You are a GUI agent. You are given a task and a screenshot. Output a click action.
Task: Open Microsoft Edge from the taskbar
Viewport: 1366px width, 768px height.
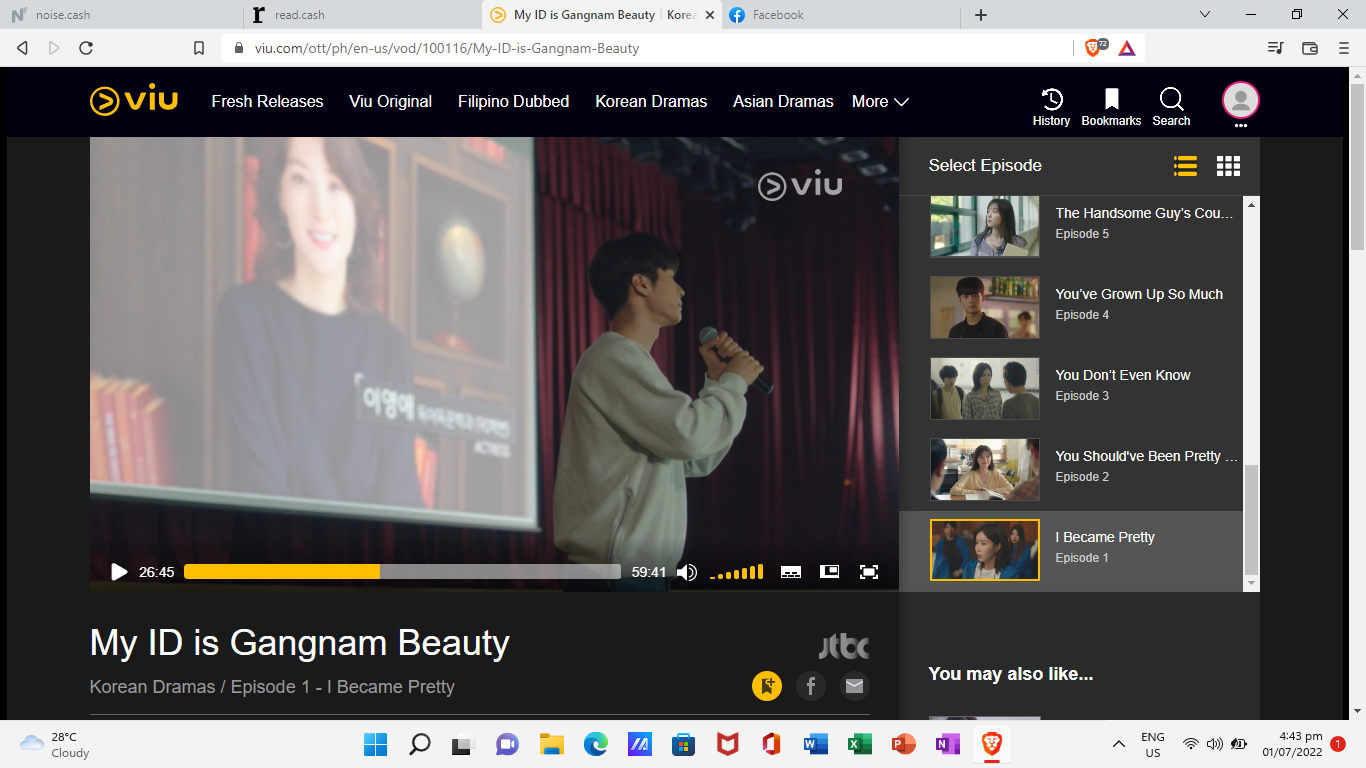pos(595,744)
